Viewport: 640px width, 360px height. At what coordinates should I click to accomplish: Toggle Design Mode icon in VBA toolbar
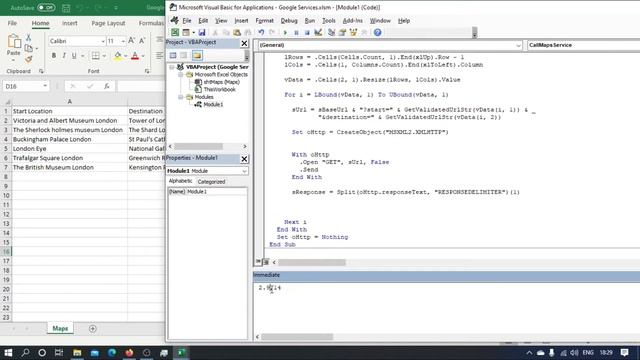click(x=318, y=32)
